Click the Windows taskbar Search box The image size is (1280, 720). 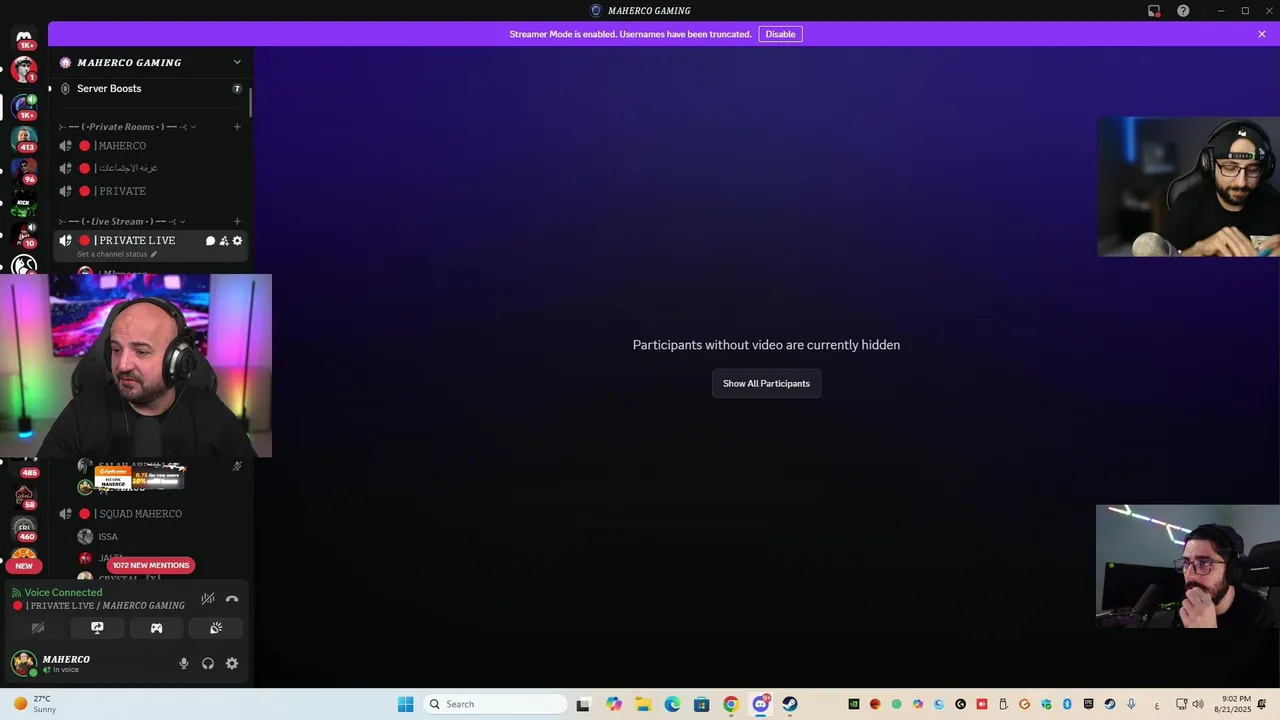pyautogui.click(x=496, y=704)
